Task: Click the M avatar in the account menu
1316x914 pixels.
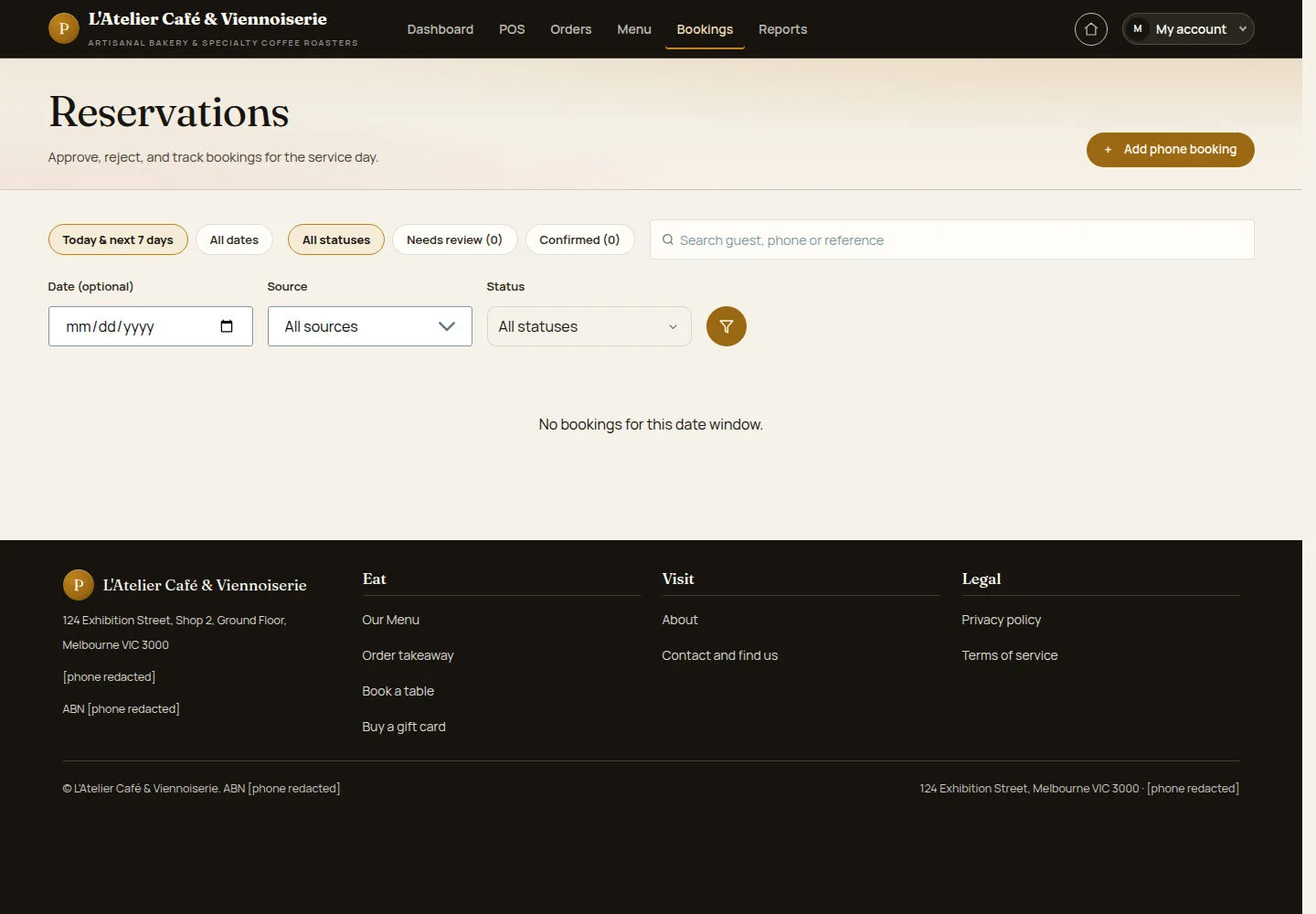Action: 1138,29
